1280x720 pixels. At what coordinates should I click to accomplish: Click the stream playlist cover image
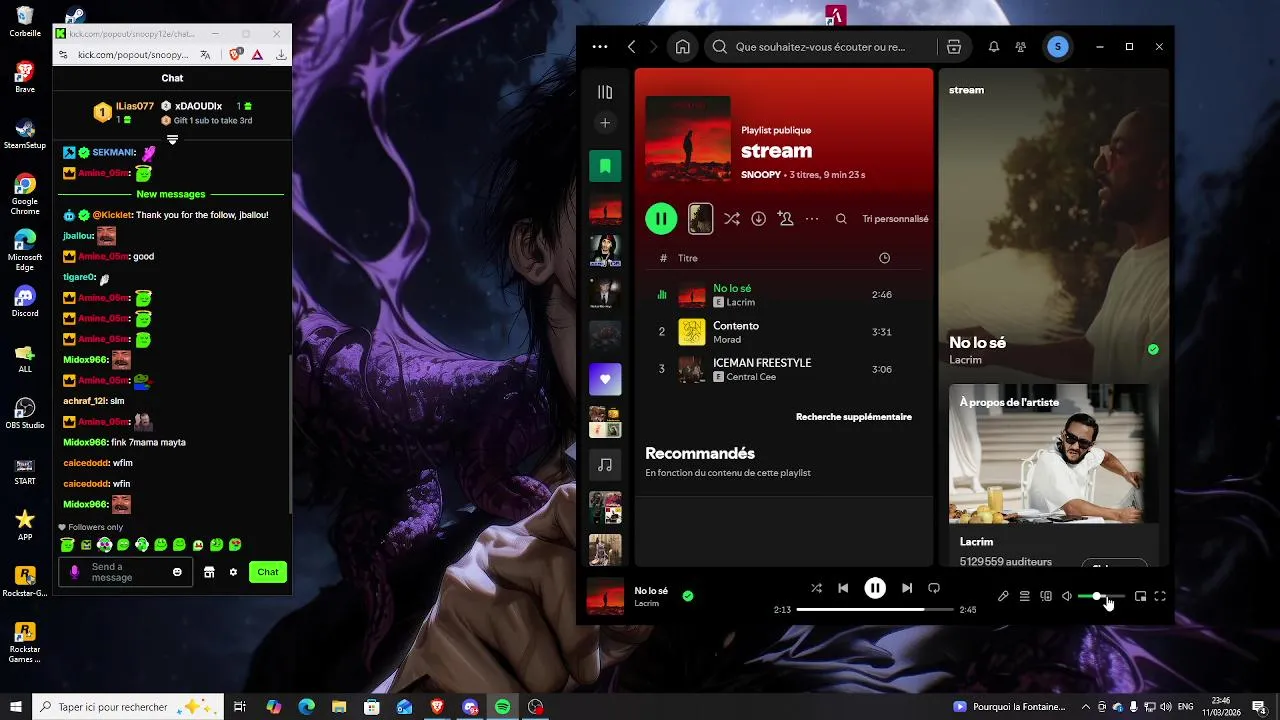click(x=688, y=138)
